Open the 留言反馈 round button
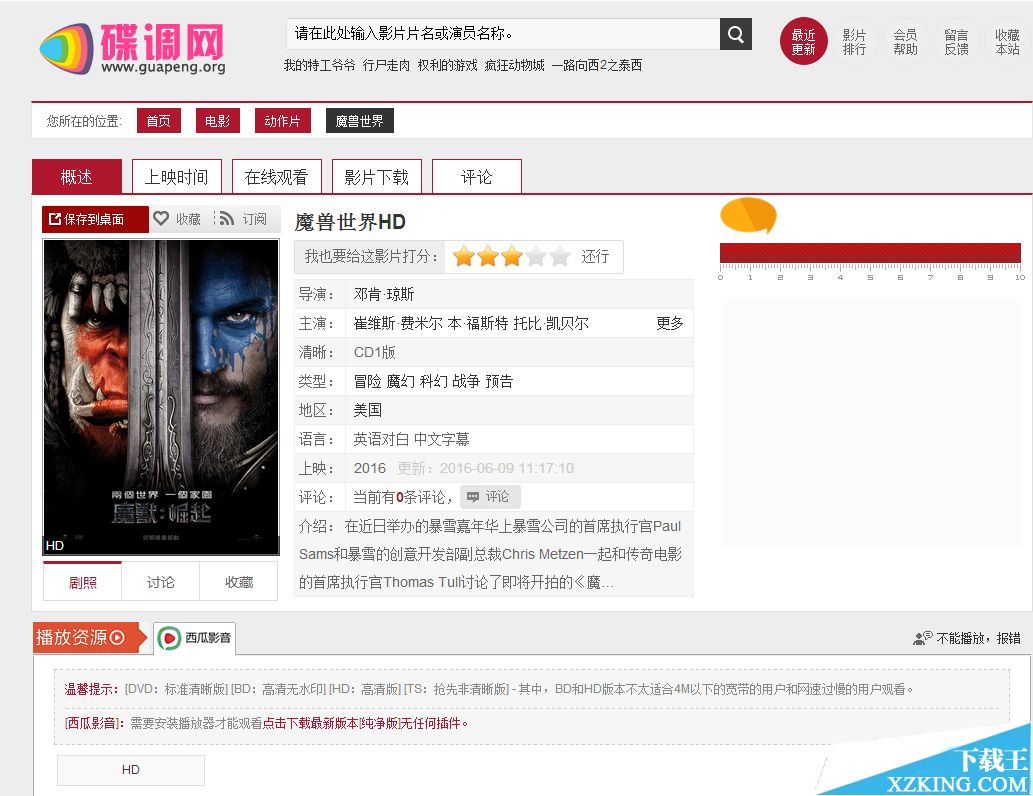This screenshot has width=1033, height=796. (956, 42)
